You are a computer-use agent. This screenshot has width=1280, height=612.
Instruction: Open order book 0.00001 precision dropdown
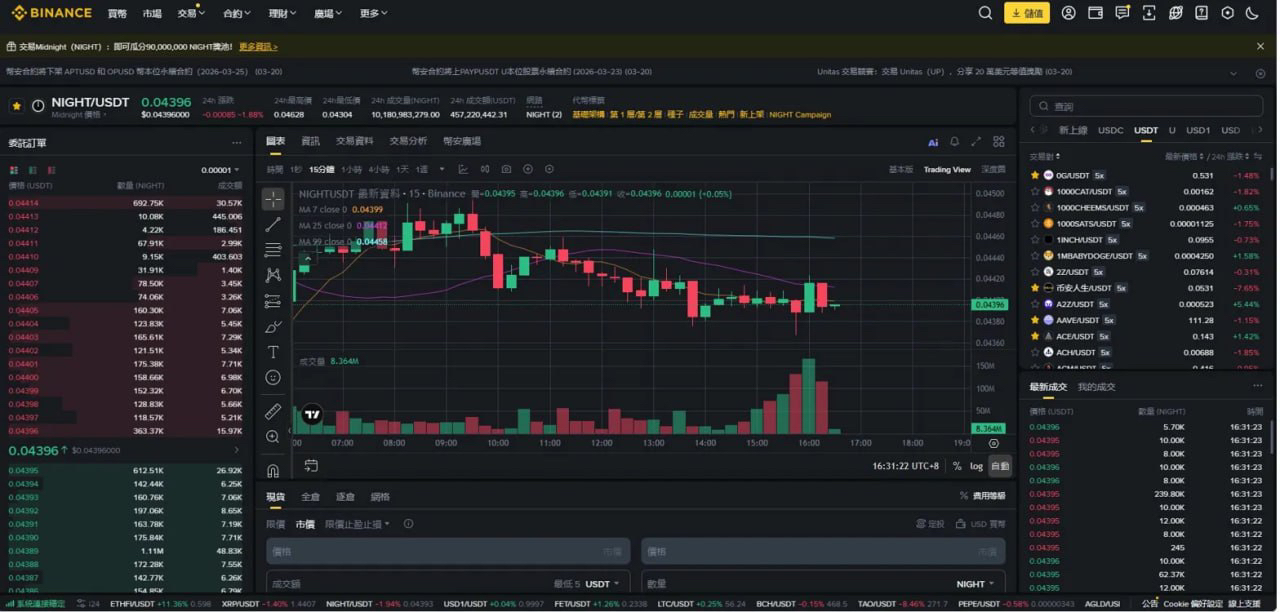[221, 170]
